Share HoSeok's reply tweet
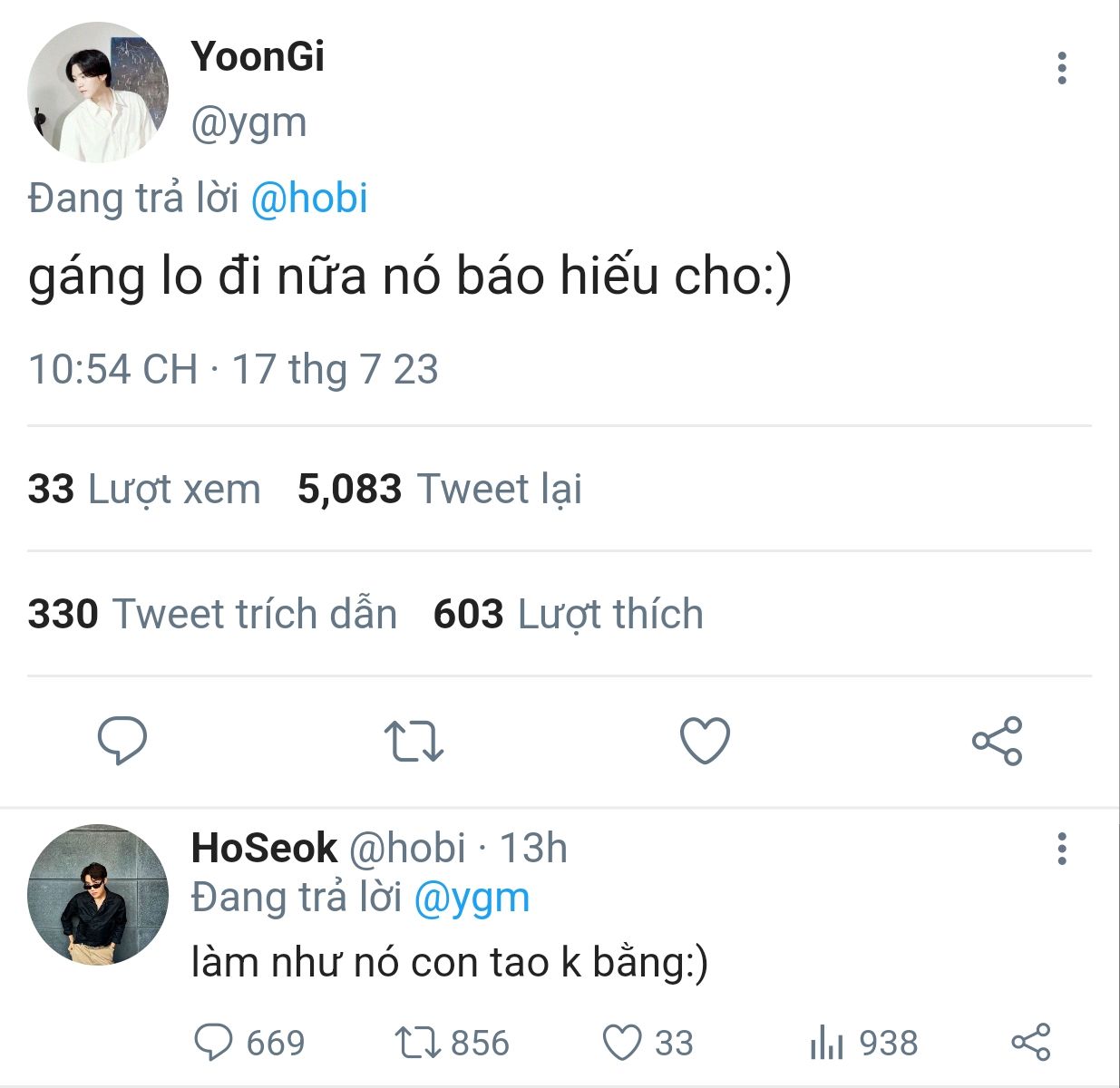1120x1088 pixels. tap(1030, 1043)
